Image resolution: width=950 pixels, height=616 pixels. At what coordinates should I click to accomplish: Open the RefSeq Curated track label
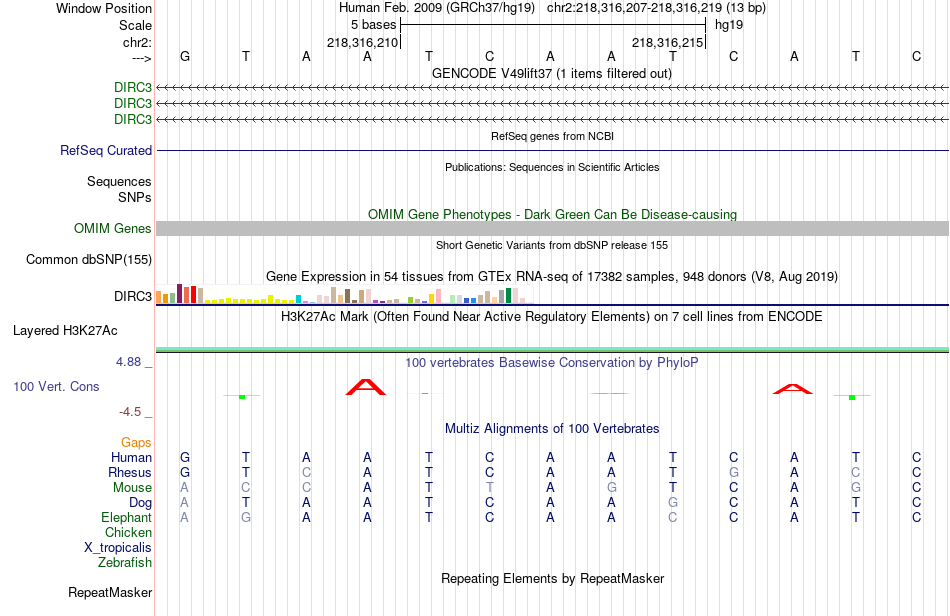point(106,150)
